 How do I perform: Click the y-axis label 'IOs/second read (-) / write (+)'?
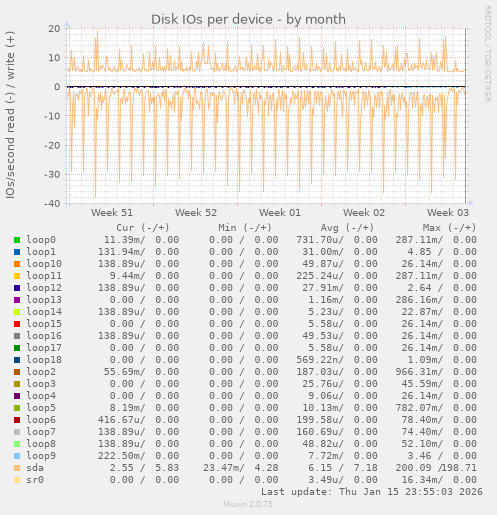point(10,115)
